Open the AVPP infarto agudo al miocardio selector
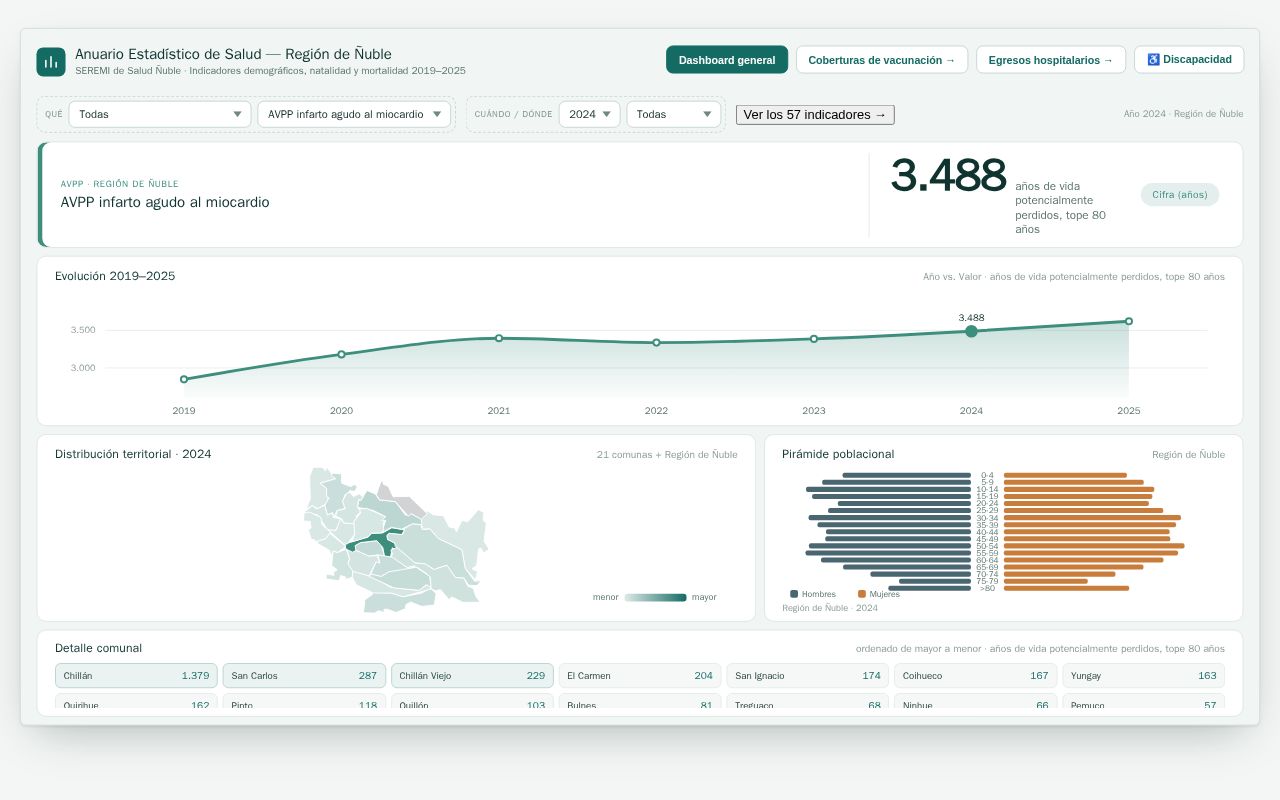1280x800 pixels. [354, 114]
